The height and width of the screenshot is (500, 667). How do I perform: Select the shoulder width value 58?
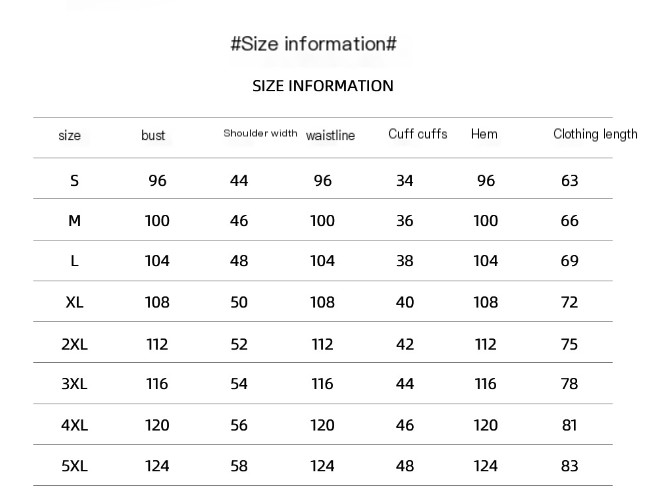pos(239,465)
